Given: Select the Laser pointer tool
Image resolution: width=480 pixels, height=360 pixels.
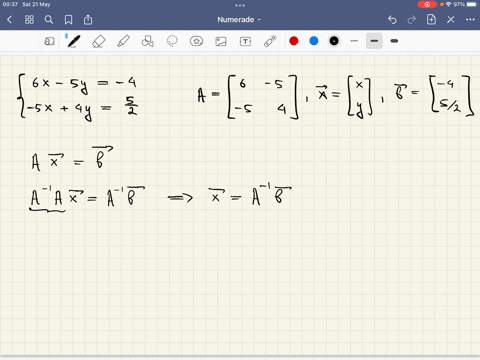Looking at the screenshot, I should (x=270, y=41).
